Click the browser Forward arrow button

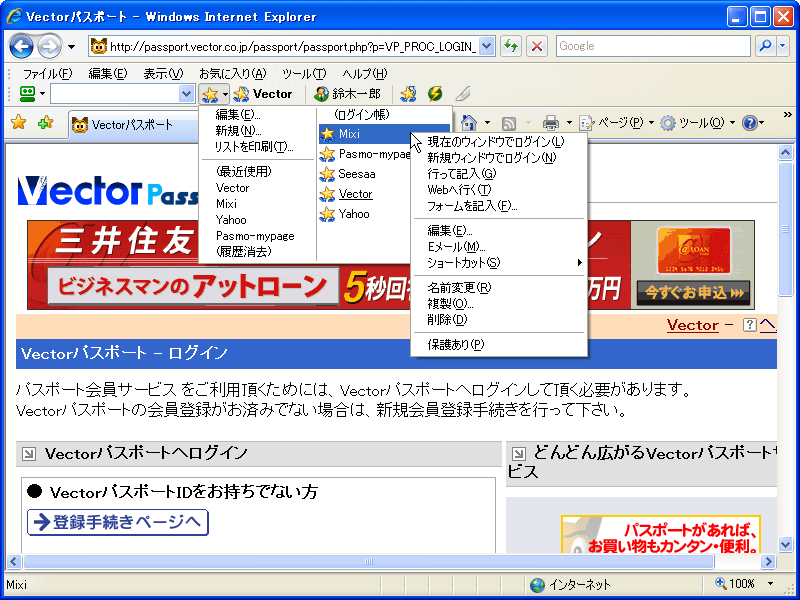(49, 47)
